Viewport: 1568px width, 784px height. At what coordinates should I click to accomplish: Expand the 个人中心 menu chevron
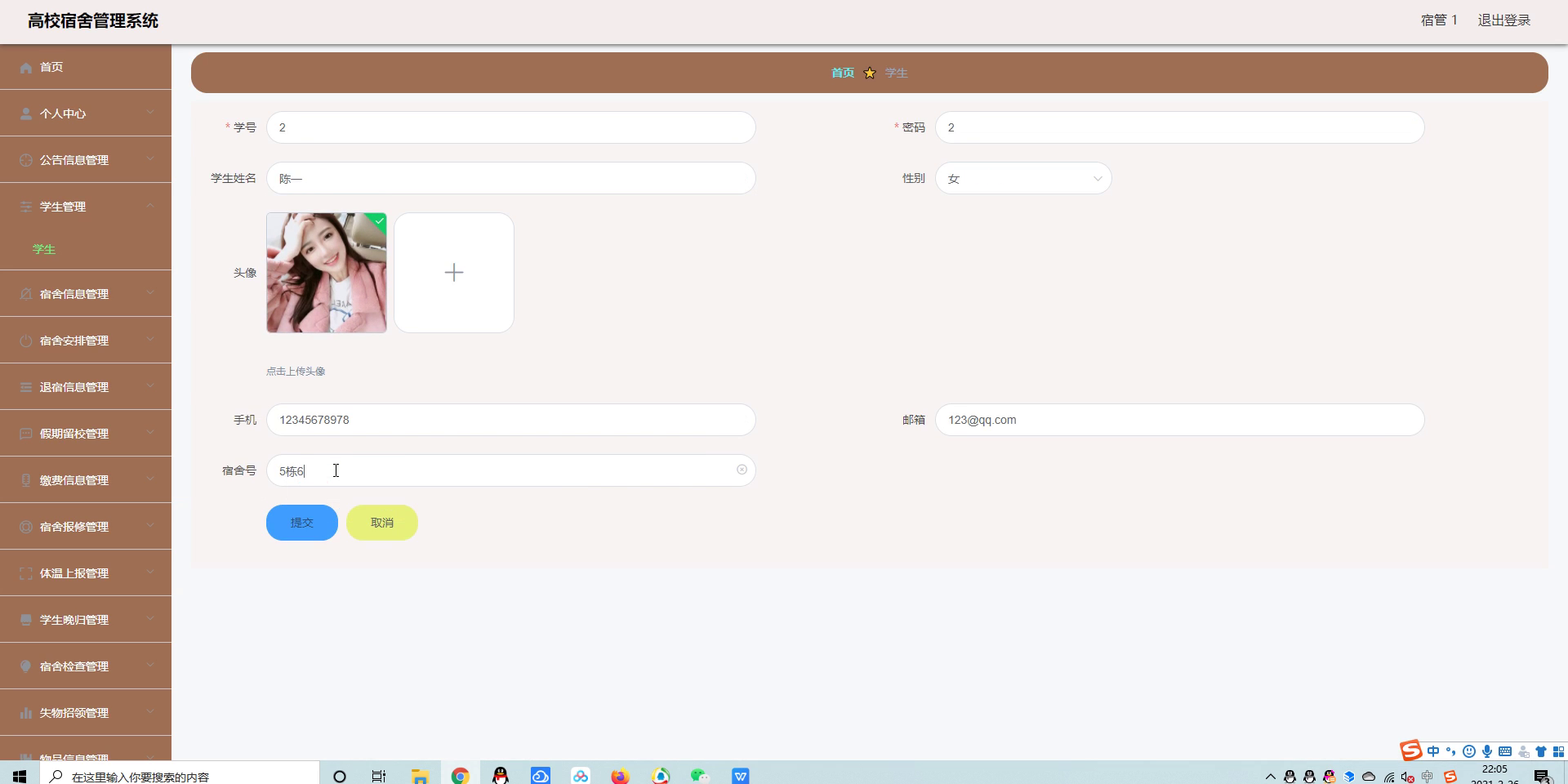tap(150, 113)
